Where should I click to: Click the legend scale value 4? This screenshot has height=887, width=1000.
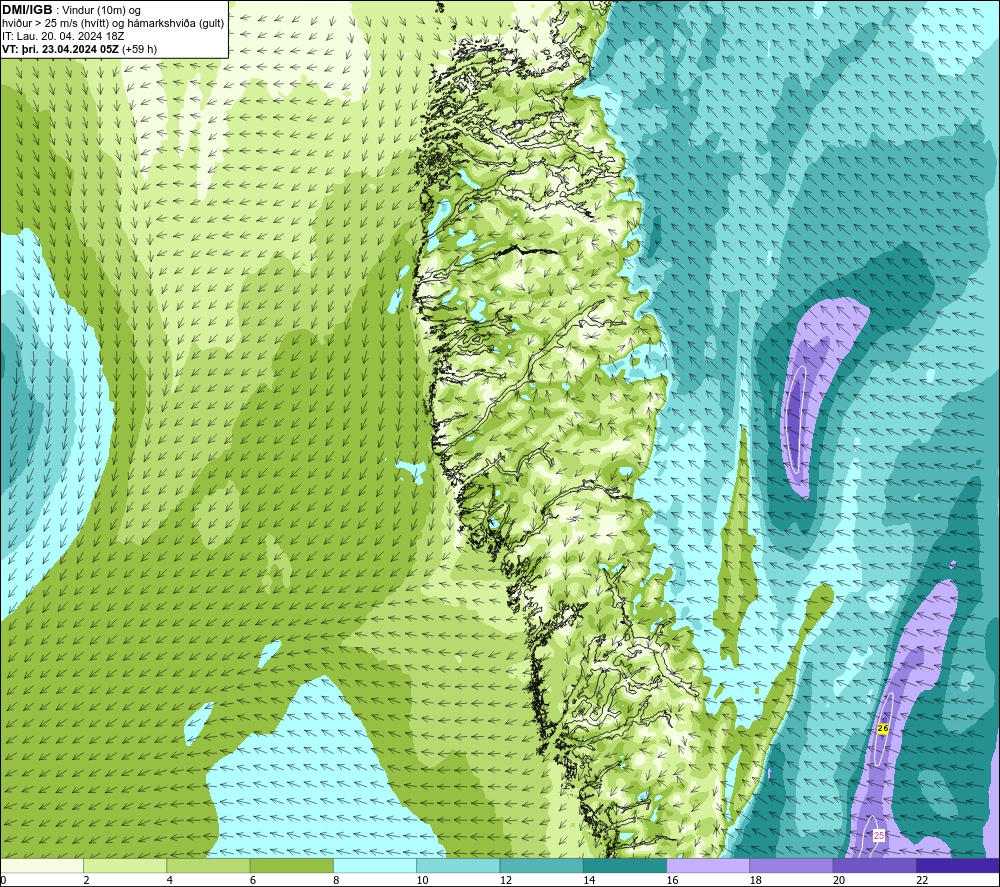170,881
